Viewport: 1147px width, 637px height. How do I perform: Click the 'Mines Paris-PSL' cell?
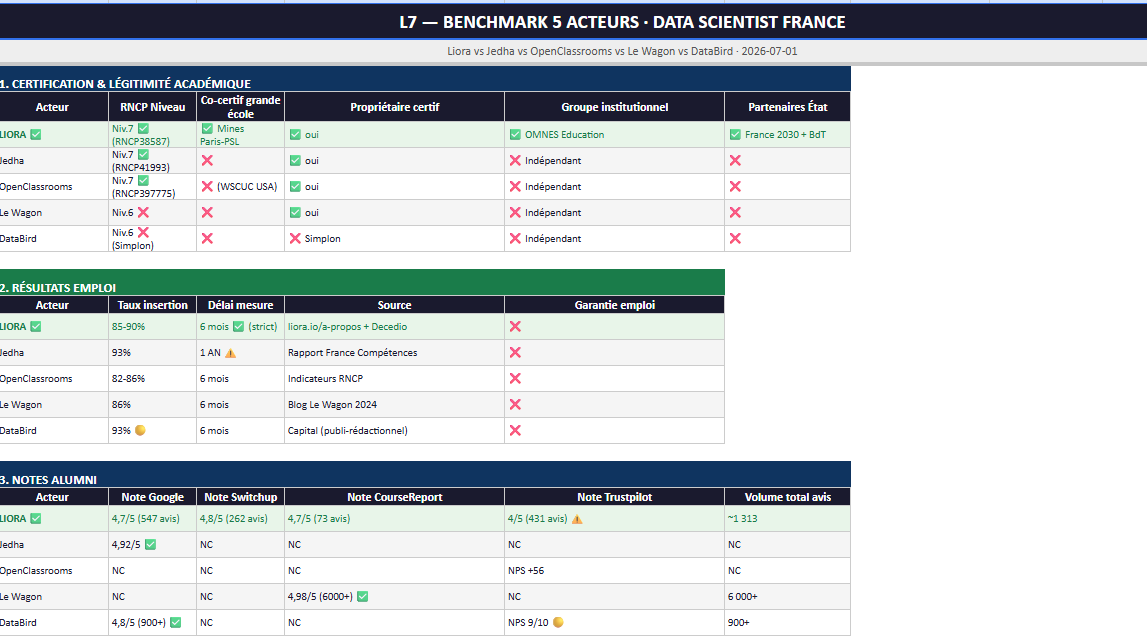(x=240, y=135)
